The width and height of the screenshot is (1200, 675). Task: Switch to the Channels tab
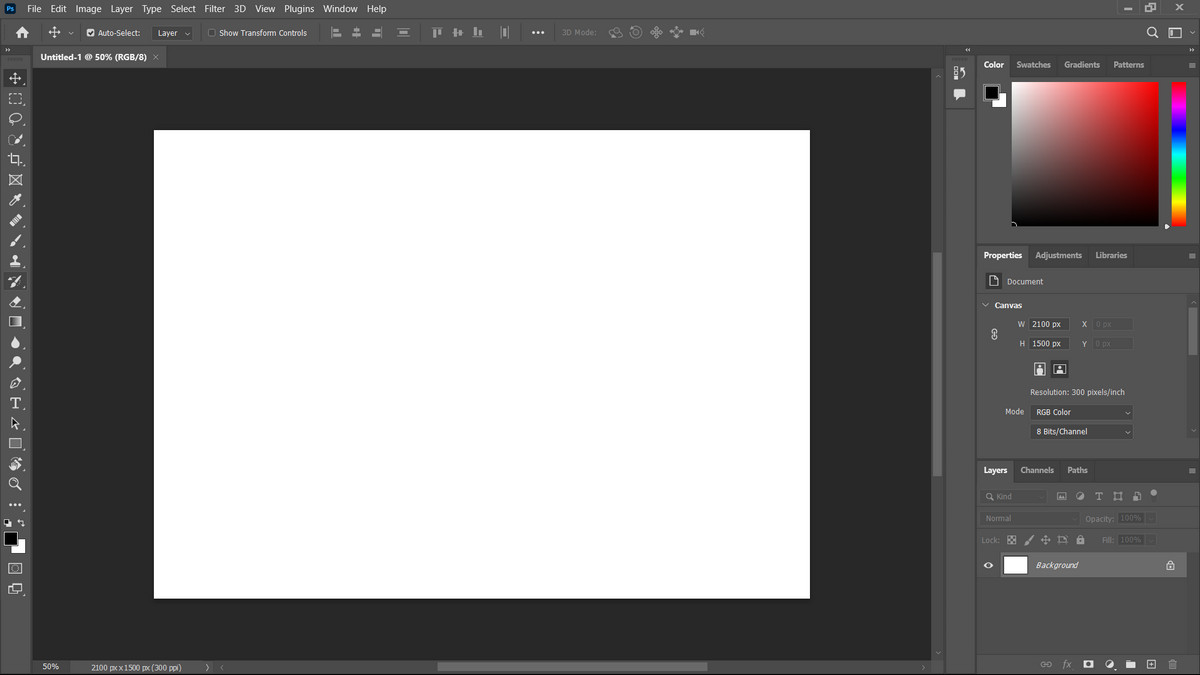pos(1037,470)
